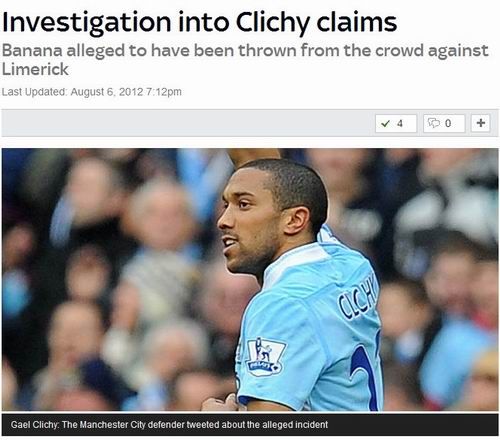The image size is (500, 440).
Task: Click the plus icon to share
Action: 481,123
